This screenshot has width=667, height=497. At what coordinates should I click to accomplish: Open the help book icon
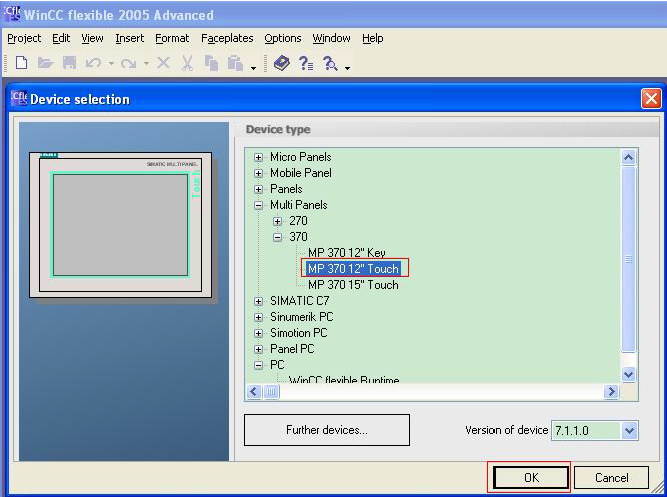tap(282, 63)
